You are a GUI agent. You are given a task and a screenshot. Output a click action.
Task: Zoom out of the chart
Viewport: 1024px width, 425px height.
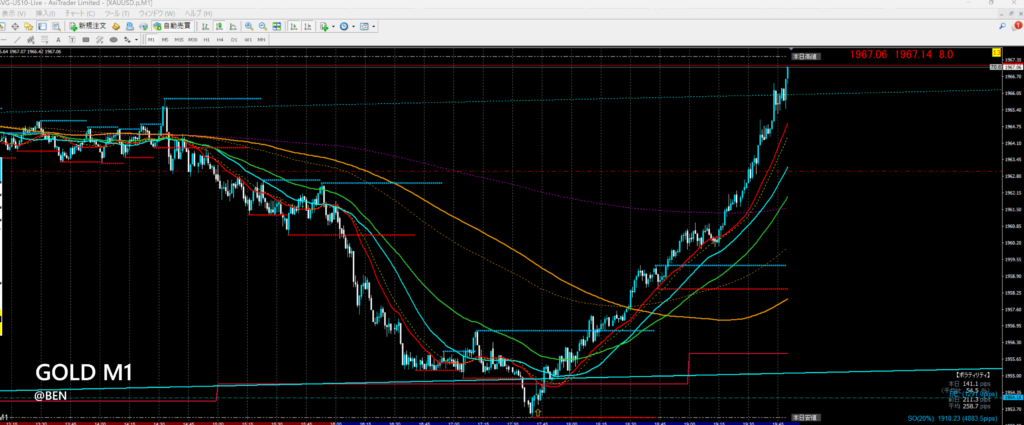263,26
